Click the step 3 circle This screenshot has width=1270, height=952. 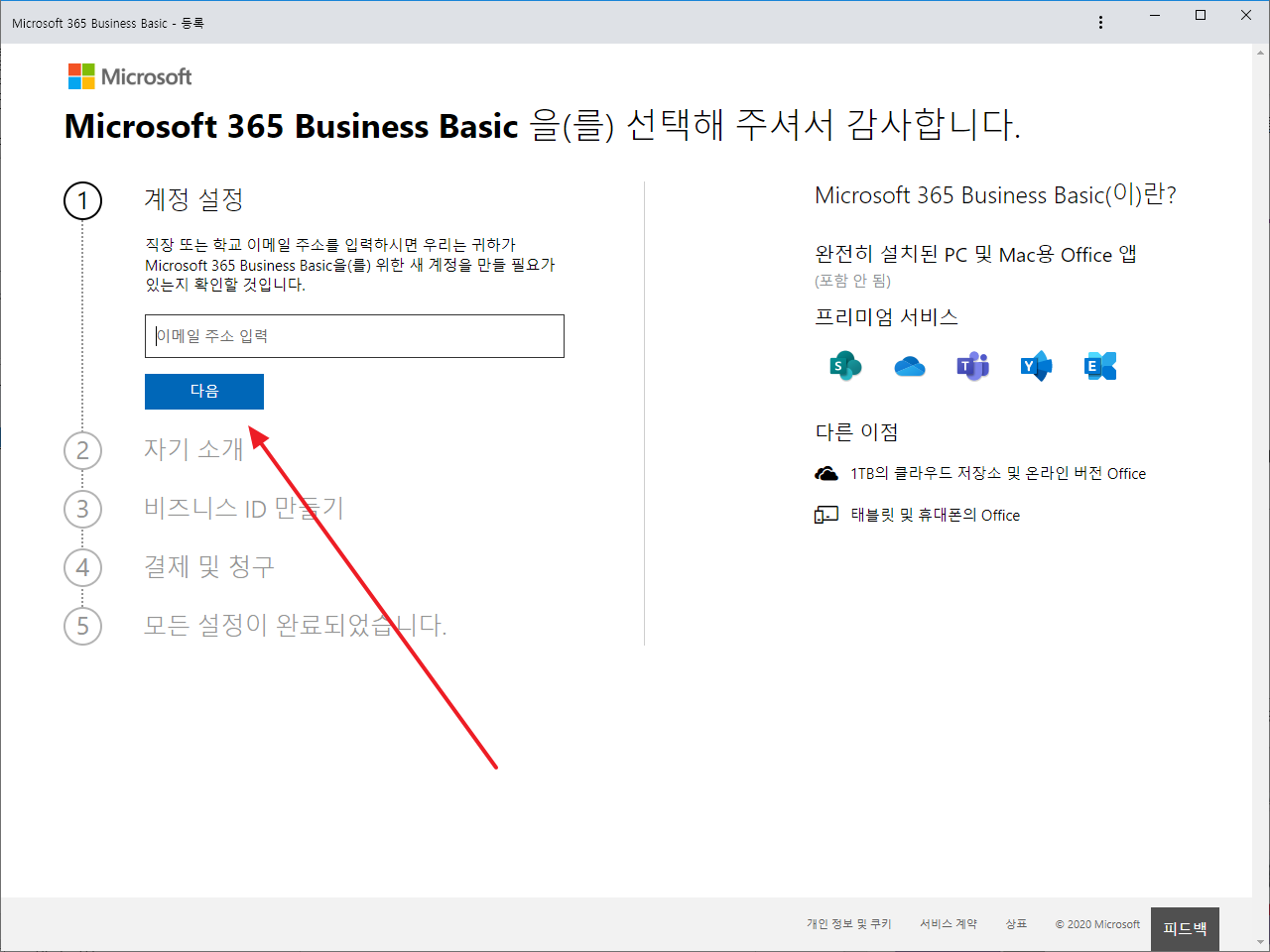pos(82,509)
